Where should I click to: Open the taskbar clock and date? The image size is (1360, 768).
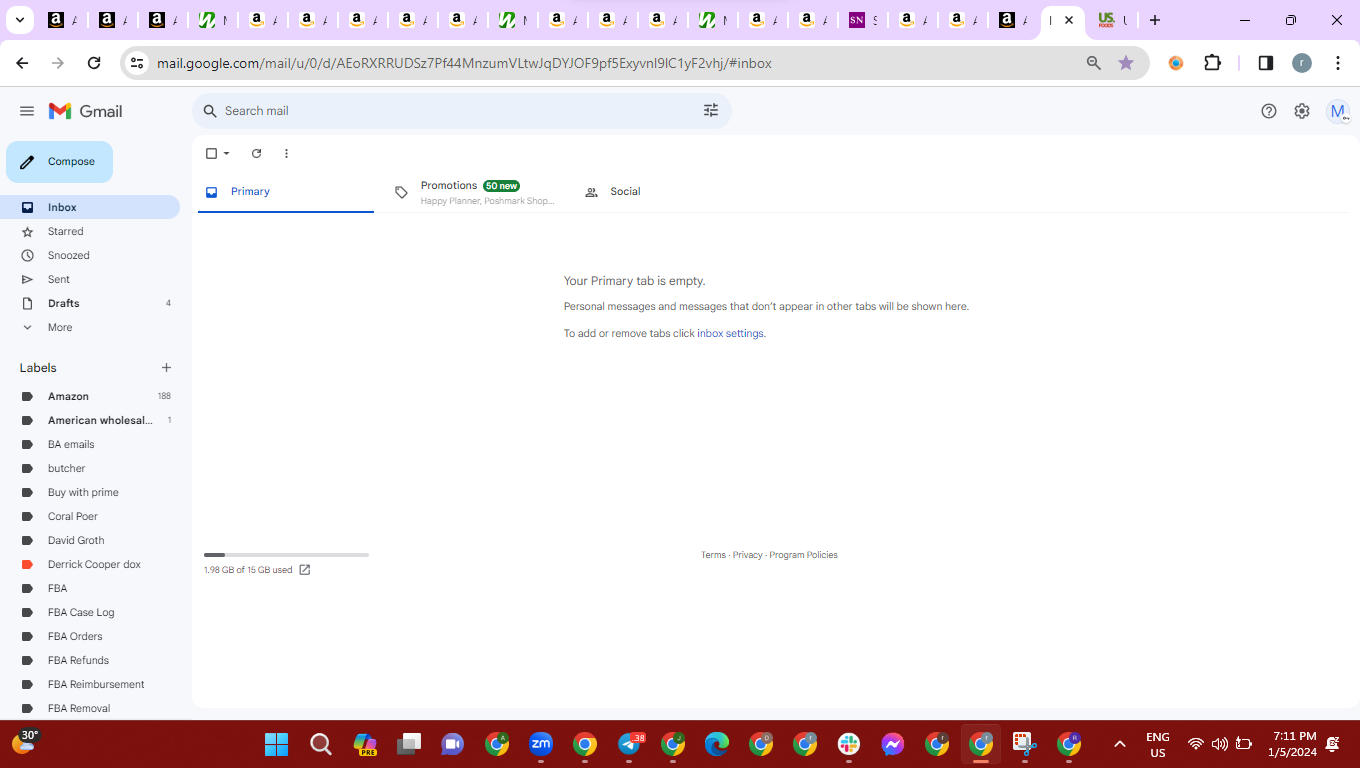(x=1292, y=744)
